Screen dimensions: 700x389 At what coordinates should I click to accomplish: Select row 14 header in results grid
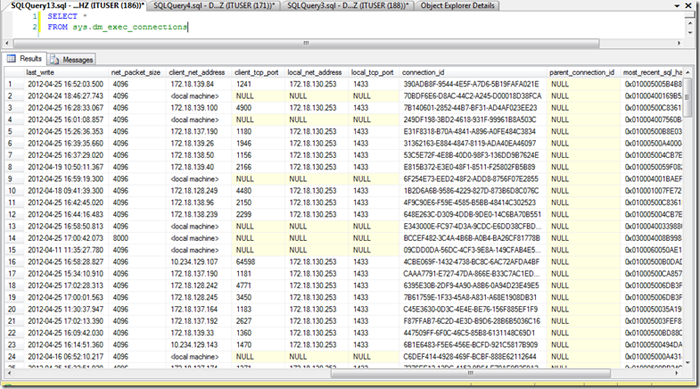tap(14, 238)
